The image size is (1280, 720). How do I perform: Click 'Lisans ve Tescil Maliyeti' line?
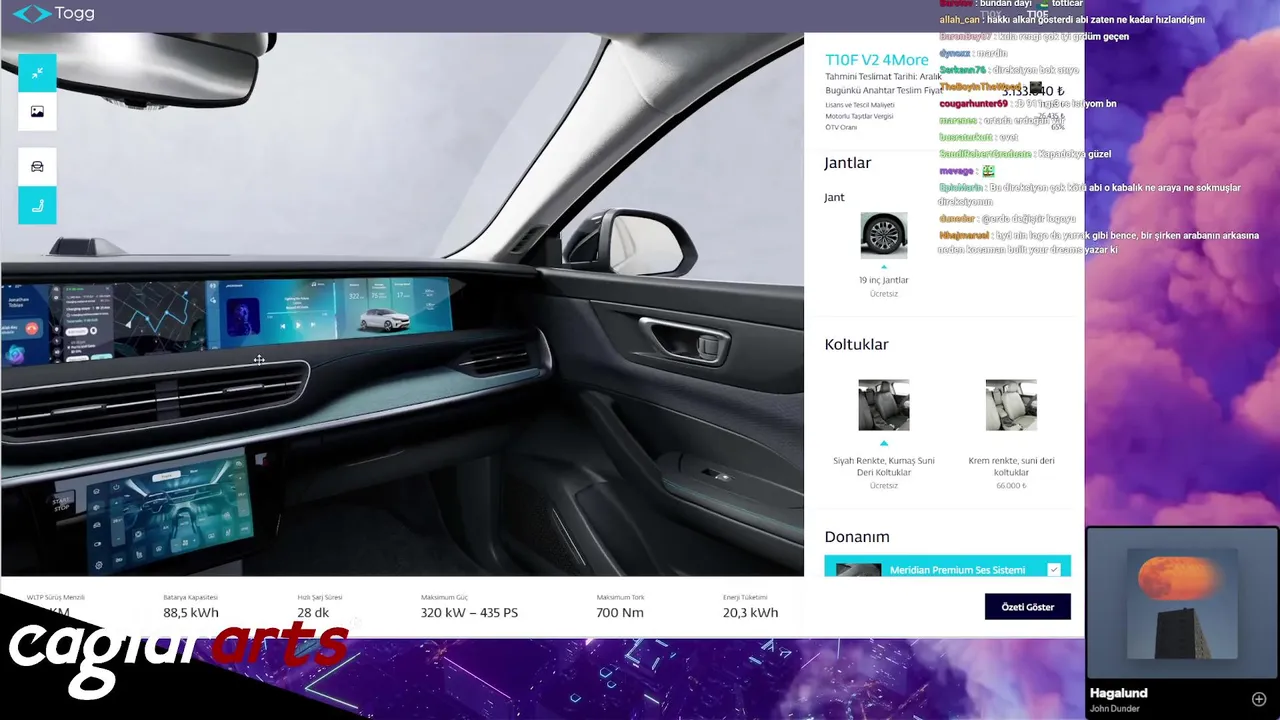pyautogui.click(x=860, y=105)
